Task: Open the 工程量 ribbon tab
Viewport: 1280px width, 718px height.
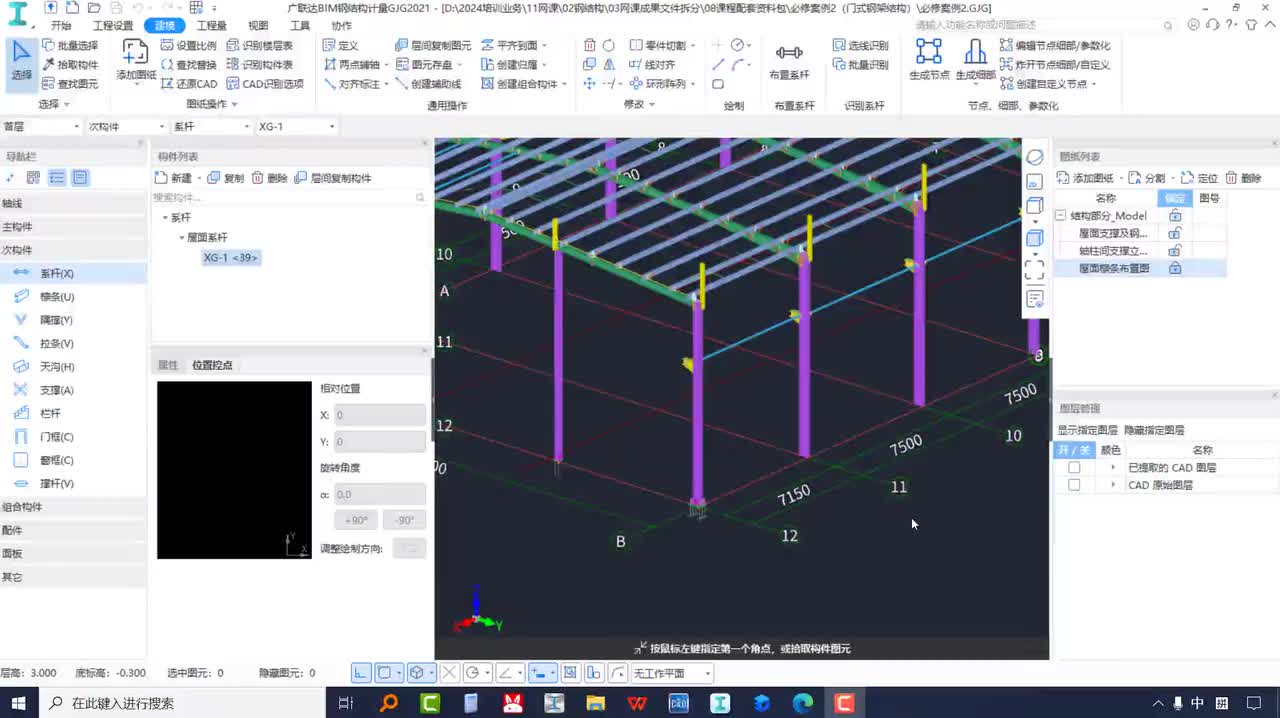Action: click(x=211, y=26)
